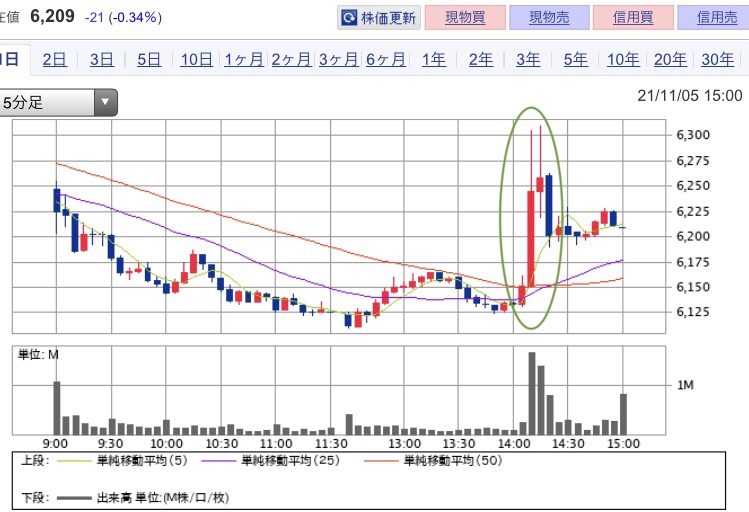
Task: Click the 9:00 time axis label
Action: coord(55,444)
